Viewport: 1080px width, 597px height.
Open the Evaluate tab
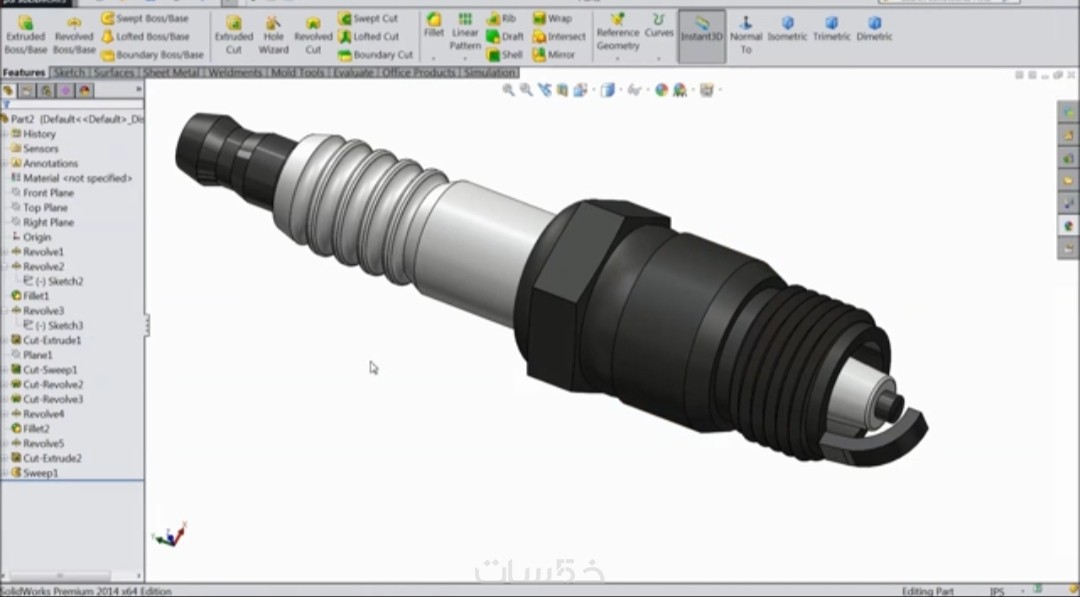tap(353, 72)
